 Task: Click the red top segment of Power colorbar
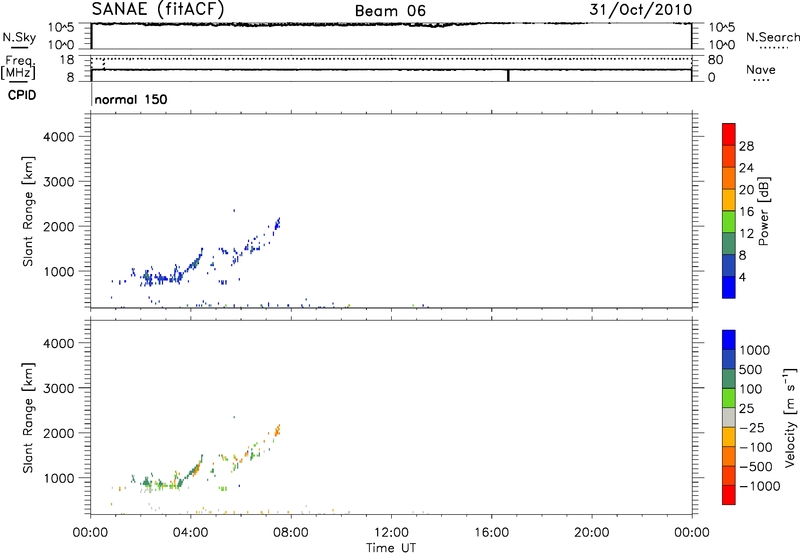click(729, 134)
